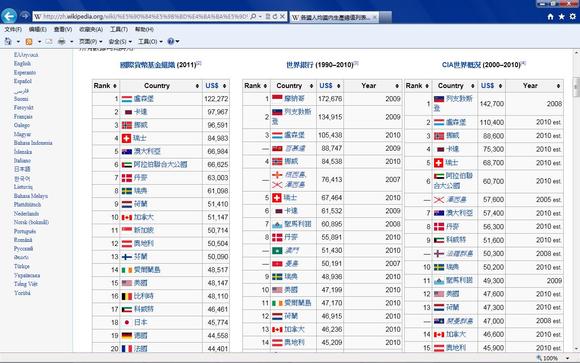Image resolution: width=580 pixels, height=363 pixels.
Task: Open the 页面(P) dropdown menu
Action: click(x=90, y=41)
